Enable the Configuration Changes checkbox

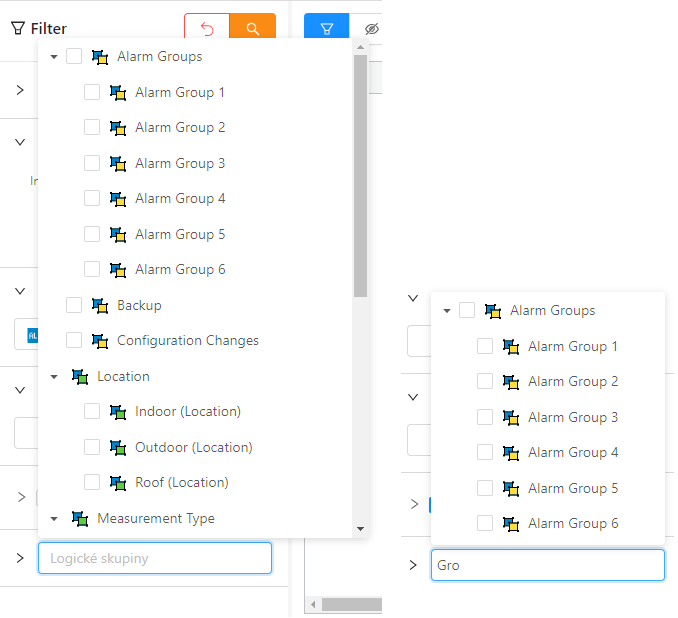pyautogui.click(x=74, y=341)
